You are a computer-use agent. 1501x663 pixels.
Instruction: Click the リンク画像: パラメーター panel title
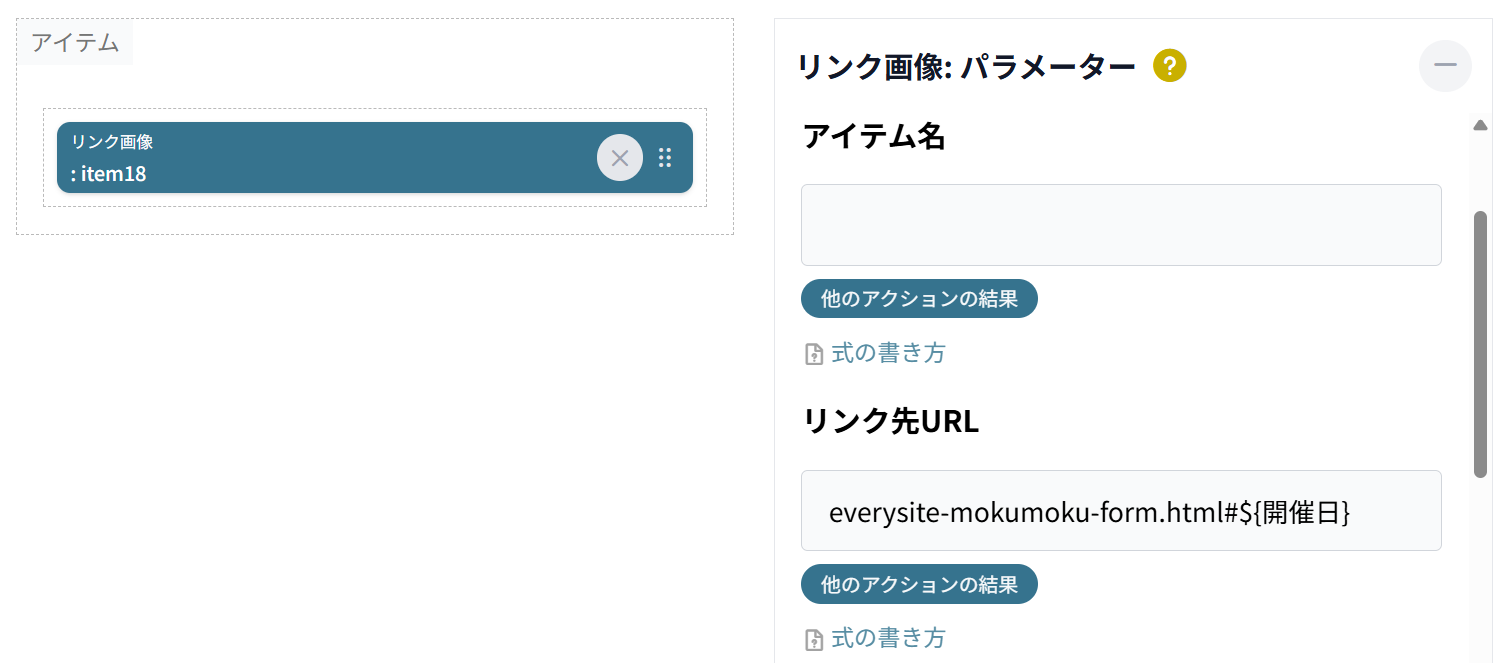click(966, 66)
